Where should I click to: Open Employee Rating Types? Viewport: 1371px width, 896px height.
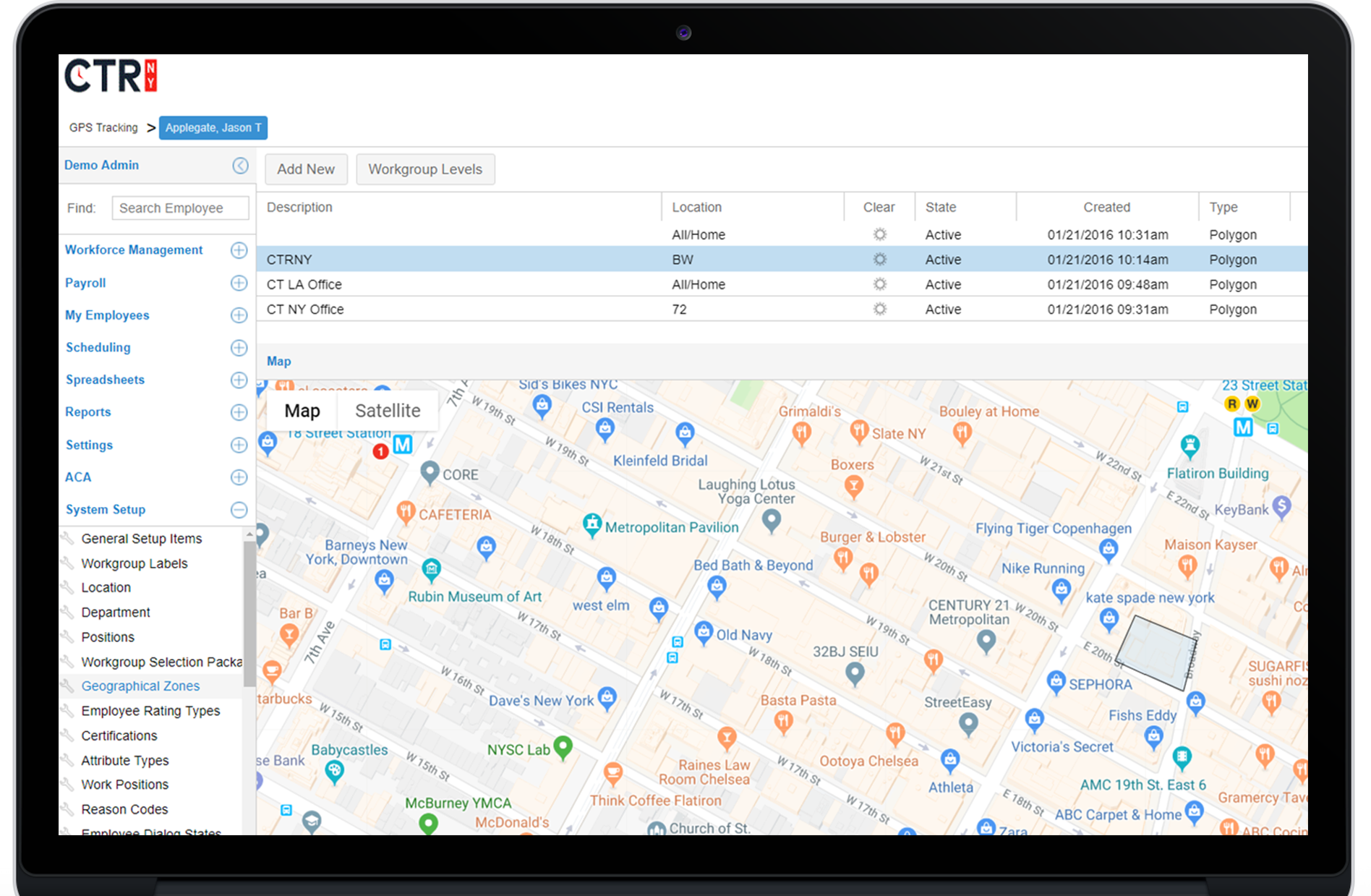pyautogui.click(x=150, y=711)
